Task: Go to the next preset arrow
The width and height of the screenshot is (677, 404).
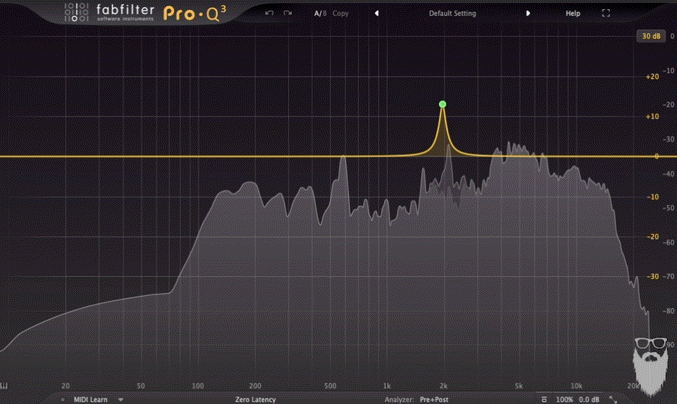Action: [x=528, y=13]
